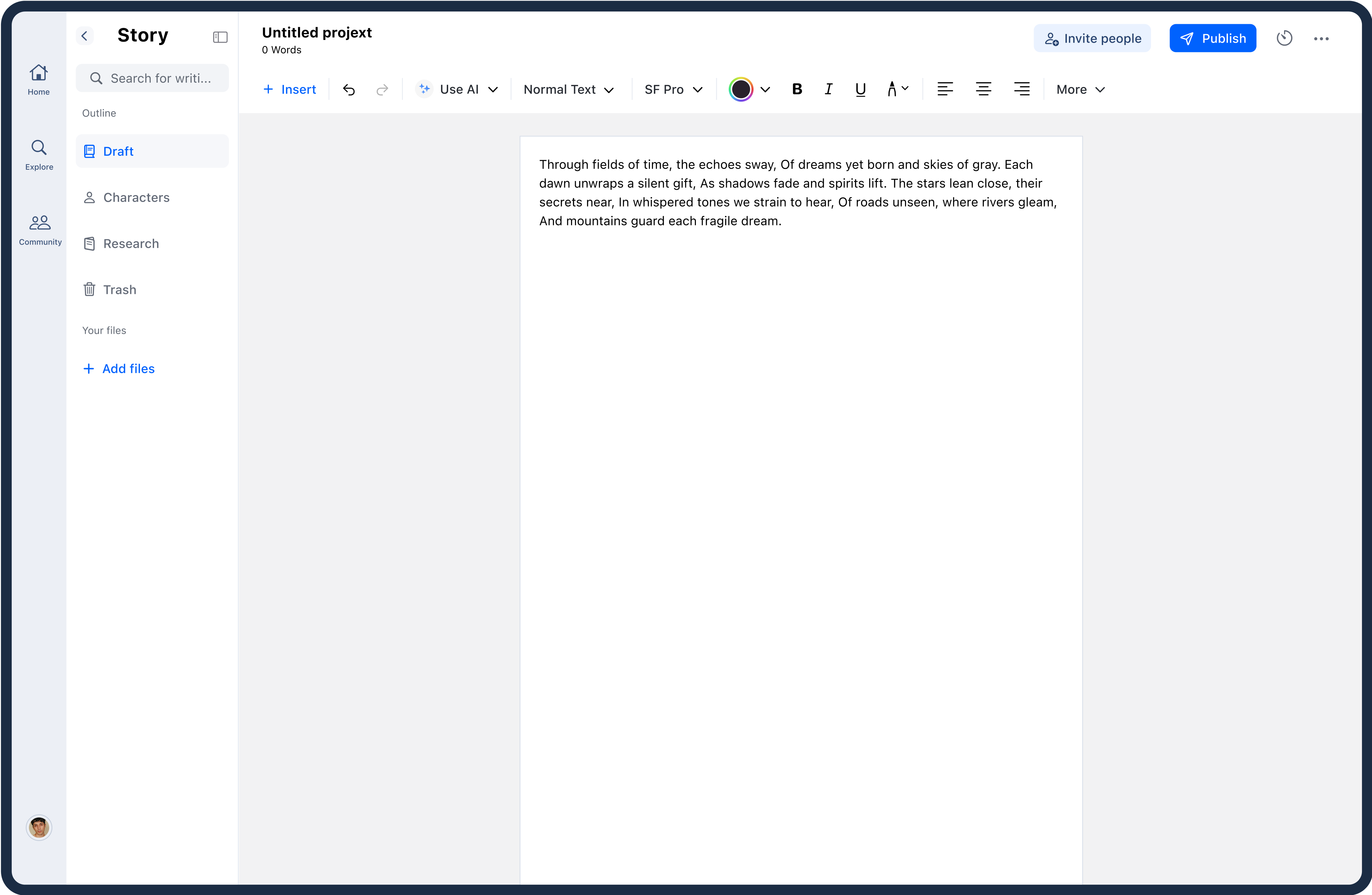
Task: Click the version history icon
Action: click(x=1285, y=38)
